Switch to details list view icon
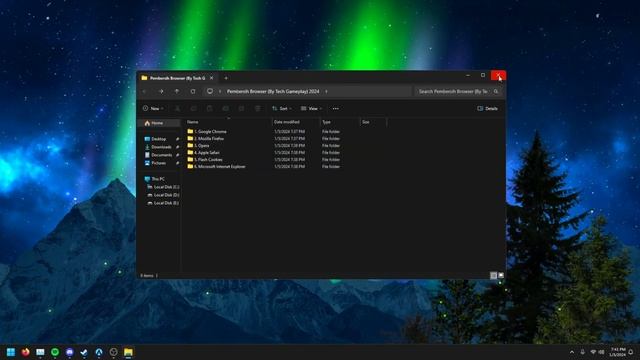The image size is (640, 360). (493, 276)
